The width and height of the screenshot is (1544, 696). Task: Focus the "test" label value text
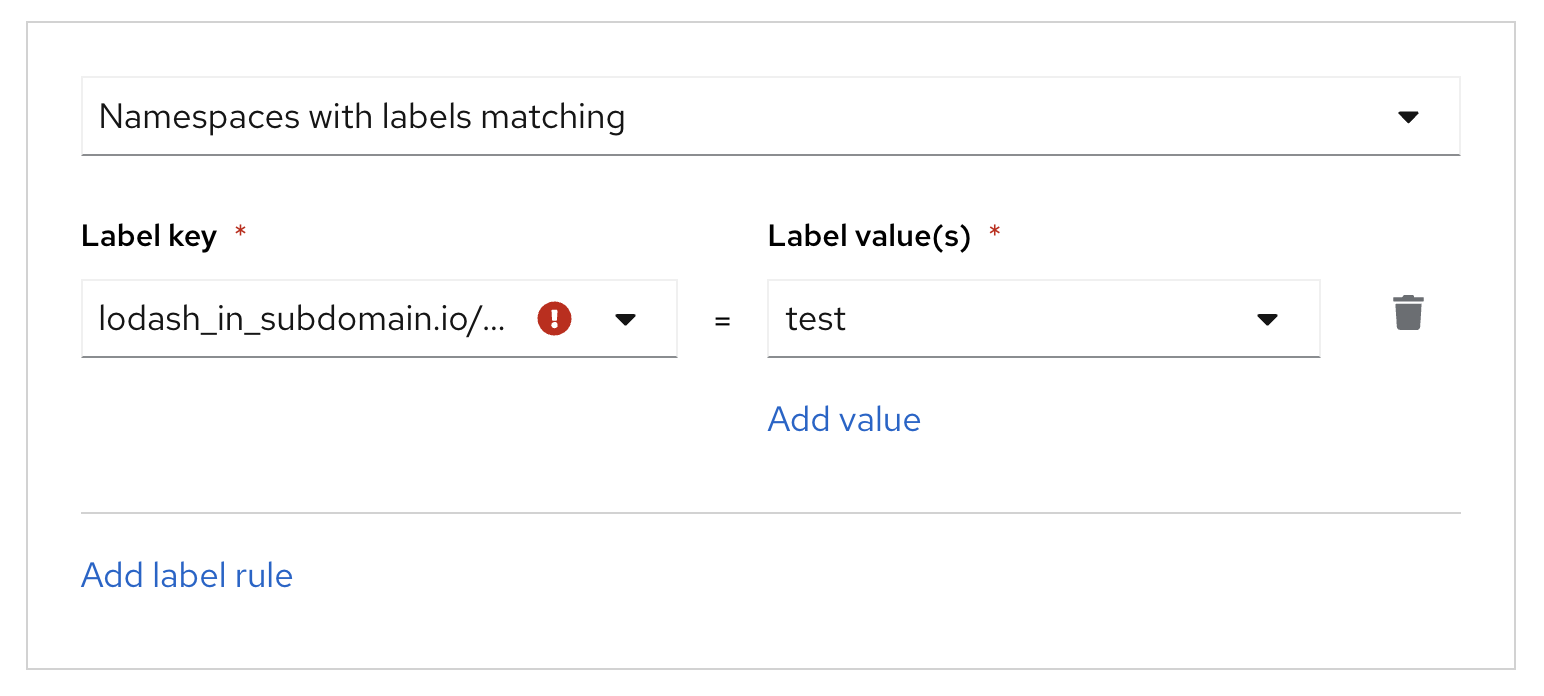coord(816,319)
